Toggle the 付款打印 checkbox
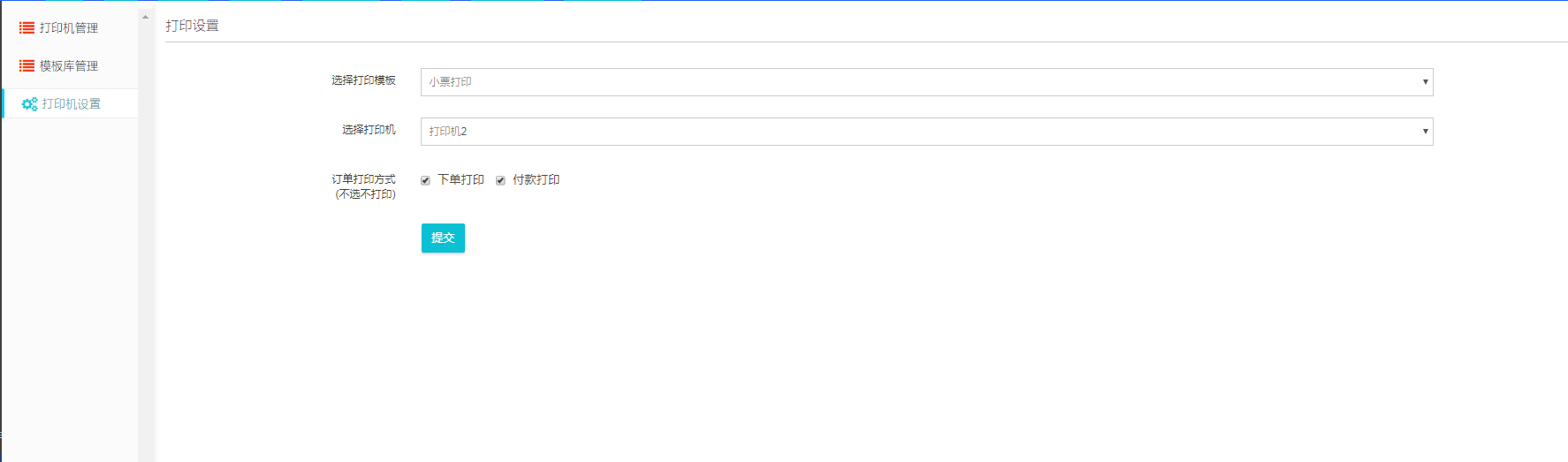 tap(500, 180)
